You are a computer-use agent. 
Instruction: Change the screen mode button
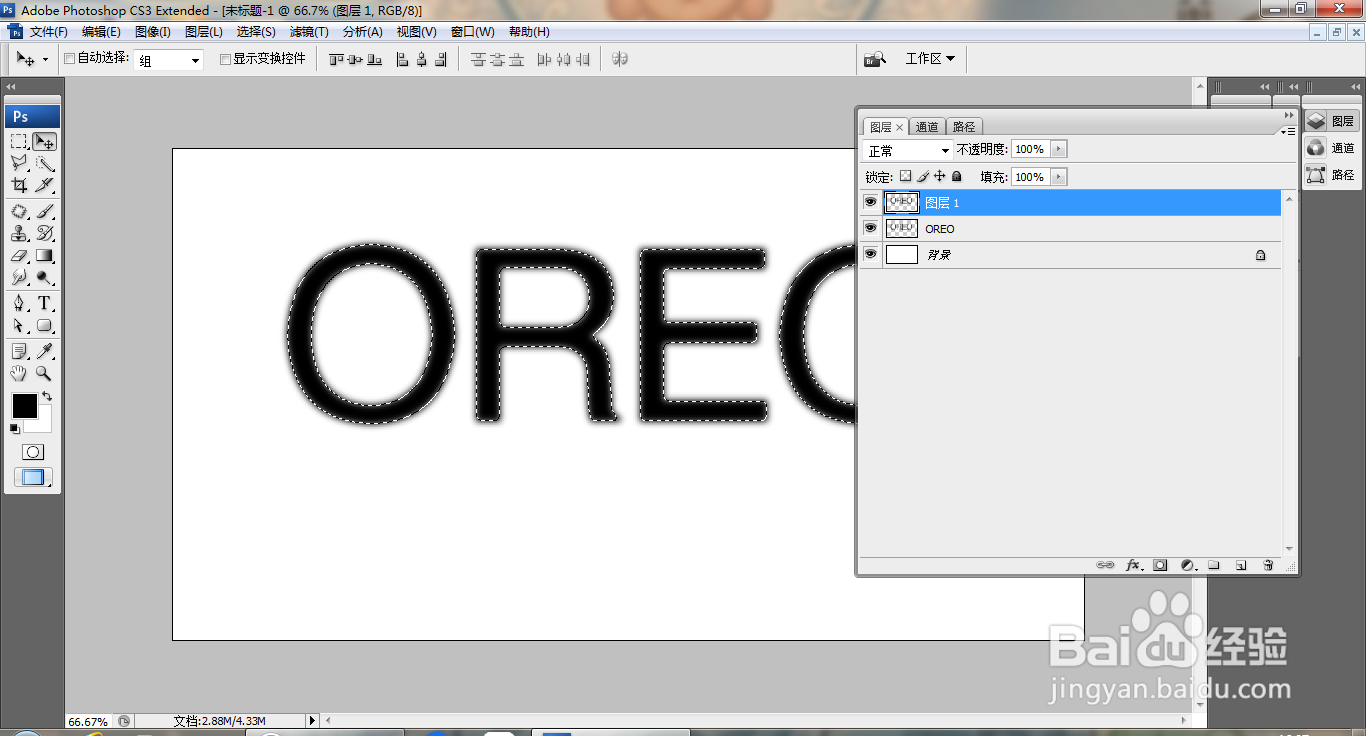click(33, 478)
